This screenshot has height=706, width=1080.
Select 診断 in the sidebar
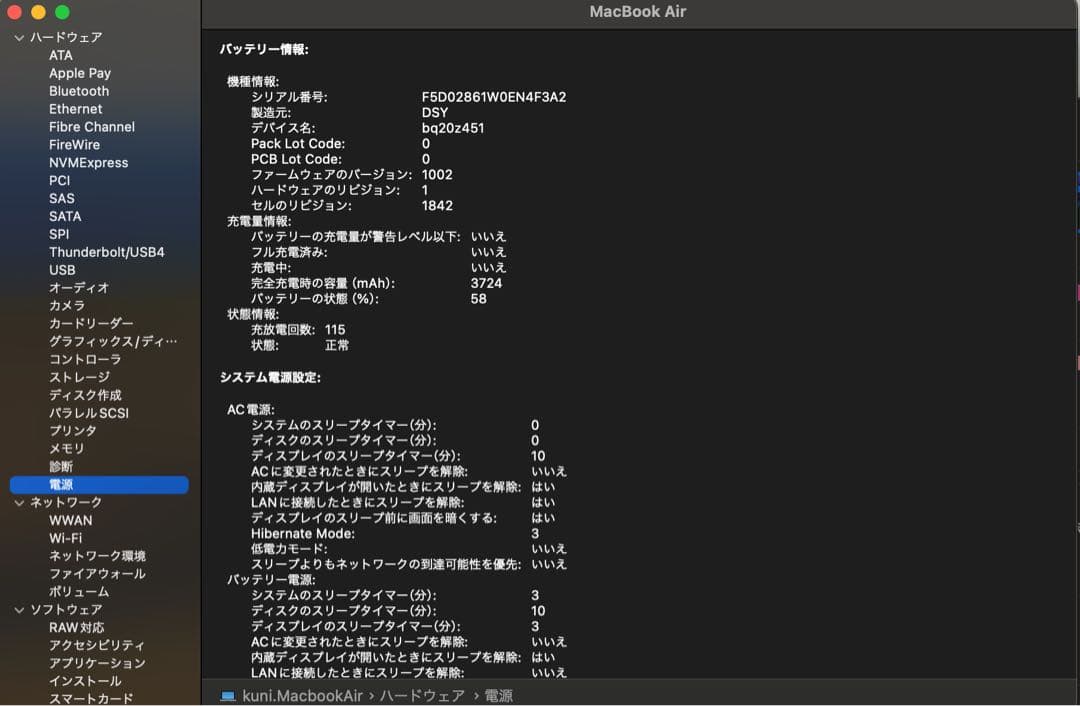(61, 467)
